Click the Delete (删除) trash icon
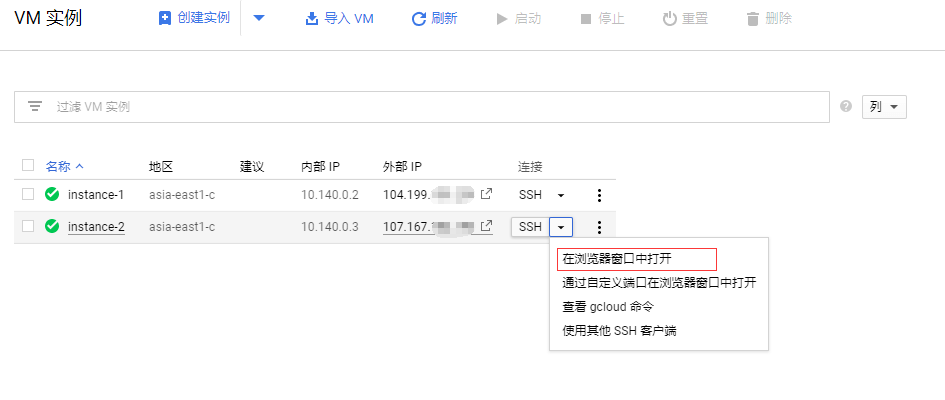Viewport: 945px width, 400px height. pyautogui.click(x=753, y=19)
